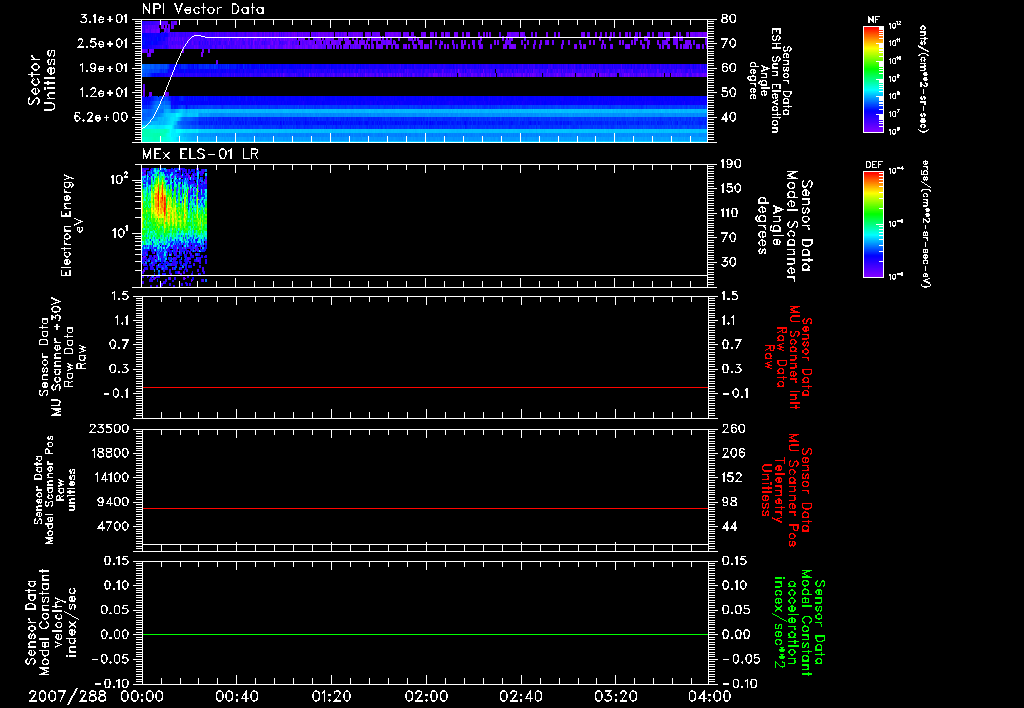Image resolution: width=1024 pixels, height=708 pixels.
Task: Click the '9400' scanner position tick value
Action: click(112, 502)
